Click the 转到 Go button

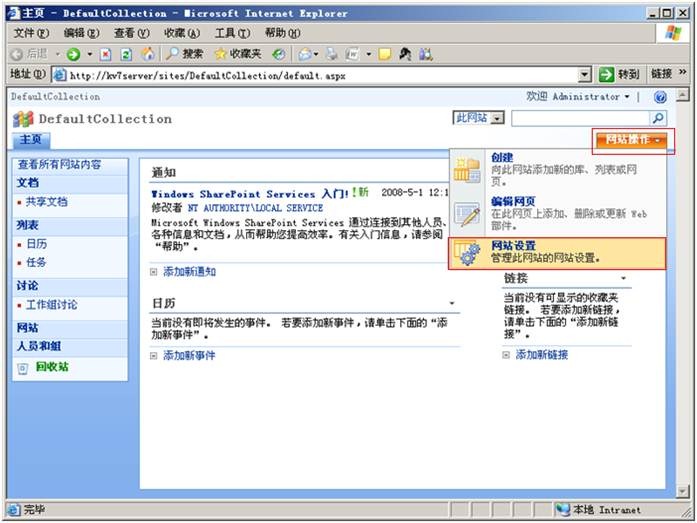(x=619, y=75)
